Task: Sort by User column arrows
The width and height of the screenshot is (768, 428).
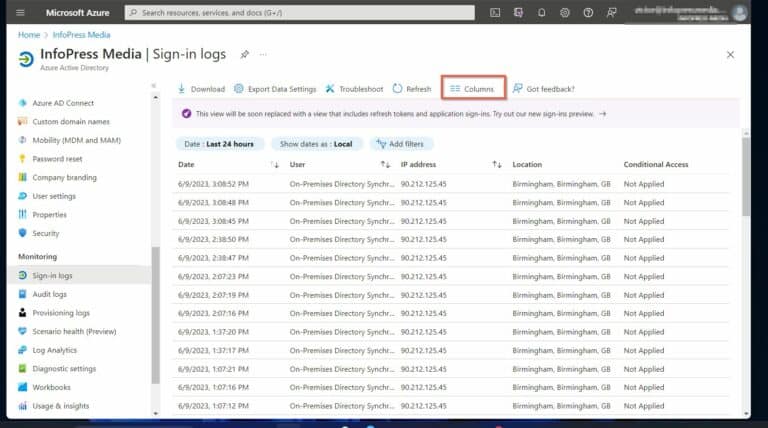Action: pos(385,165)
